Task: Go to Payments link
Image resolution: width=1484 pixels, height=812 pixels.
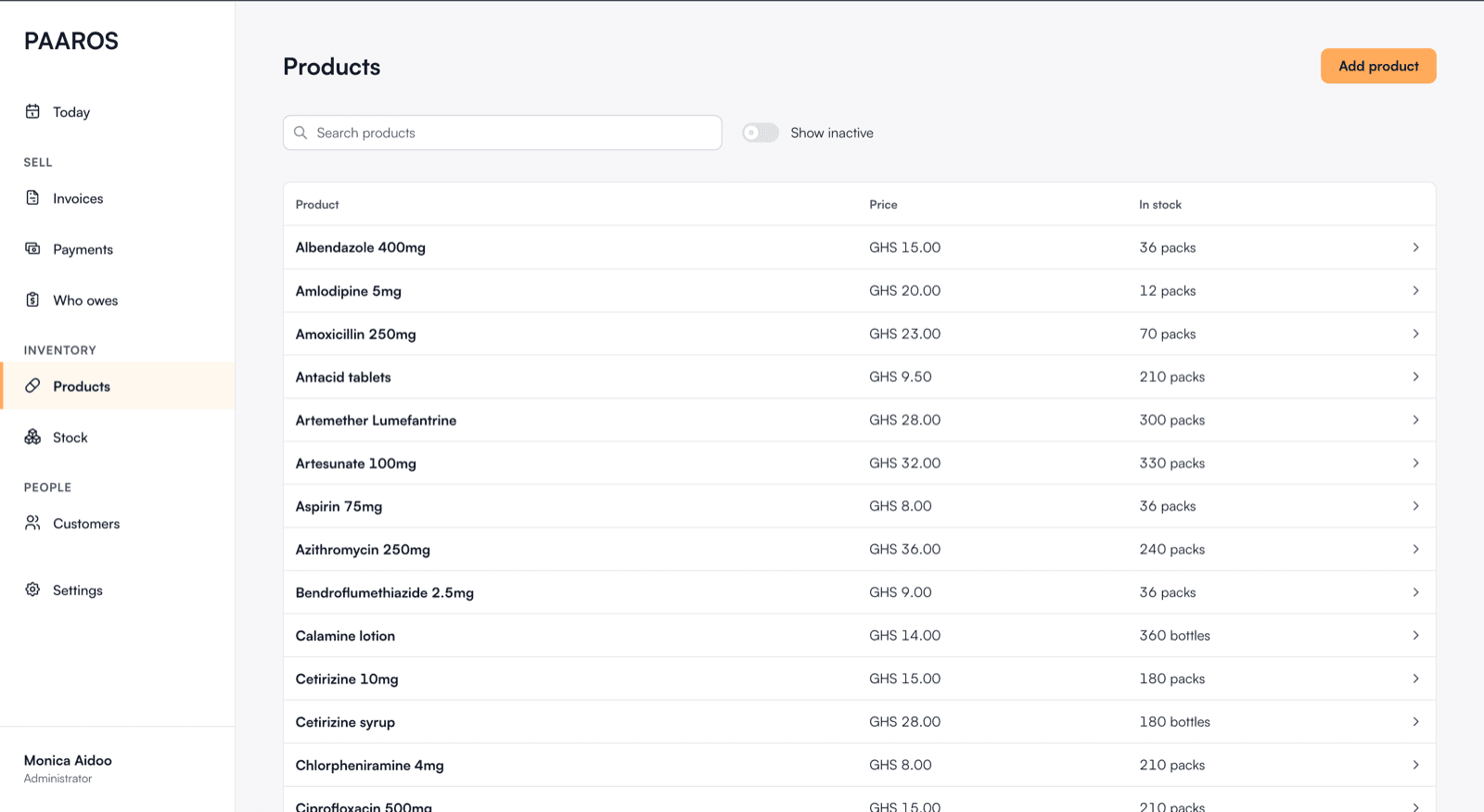Action: (x=83, y=249)
